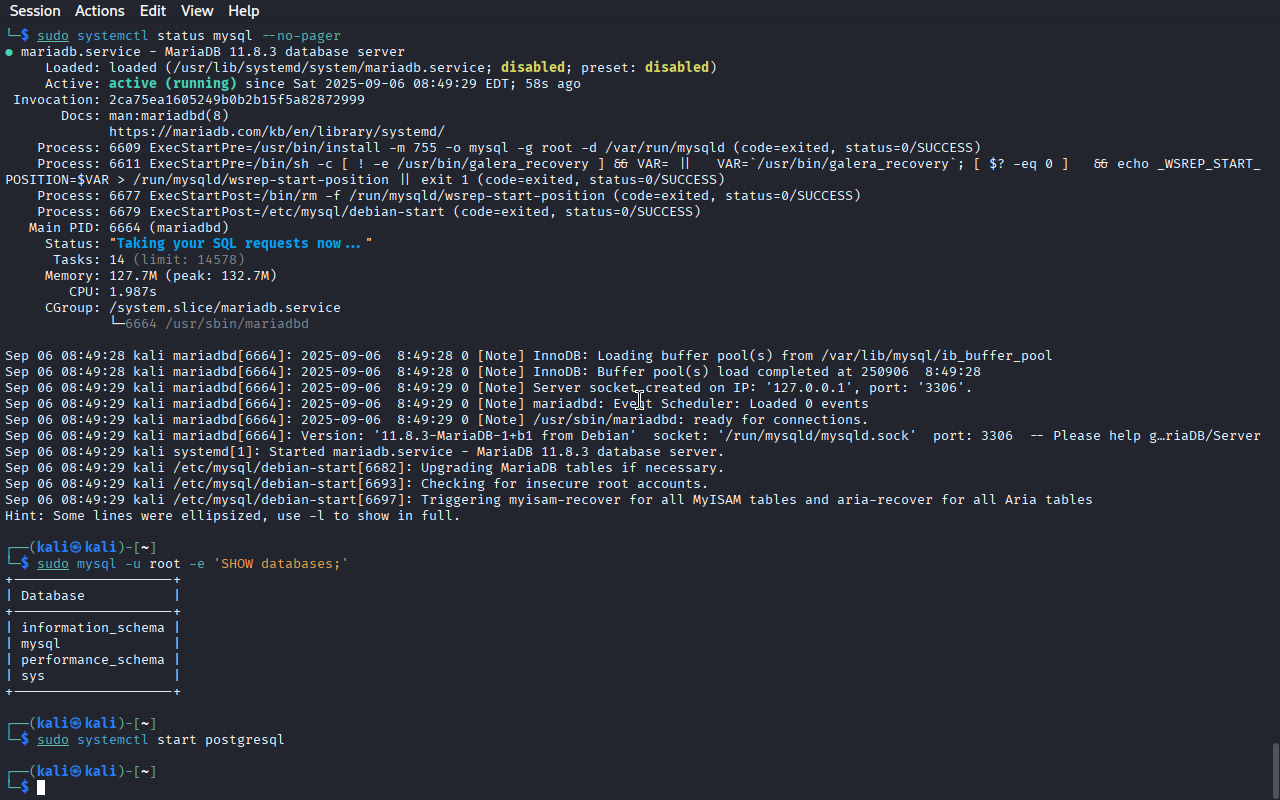Click the green active status dot
Image resolution: width=1280 pixels, height=800 pixels.
coord(9,52)
